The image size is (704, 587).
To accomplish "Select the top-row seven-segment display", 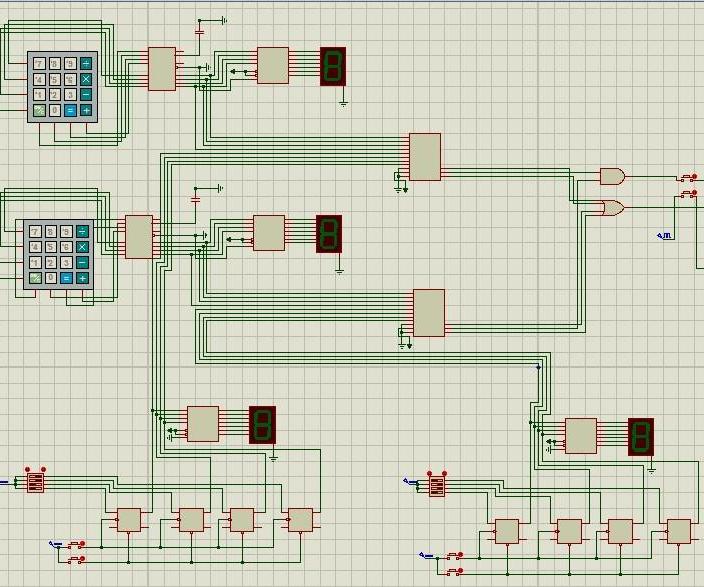I will click(333, 66).
